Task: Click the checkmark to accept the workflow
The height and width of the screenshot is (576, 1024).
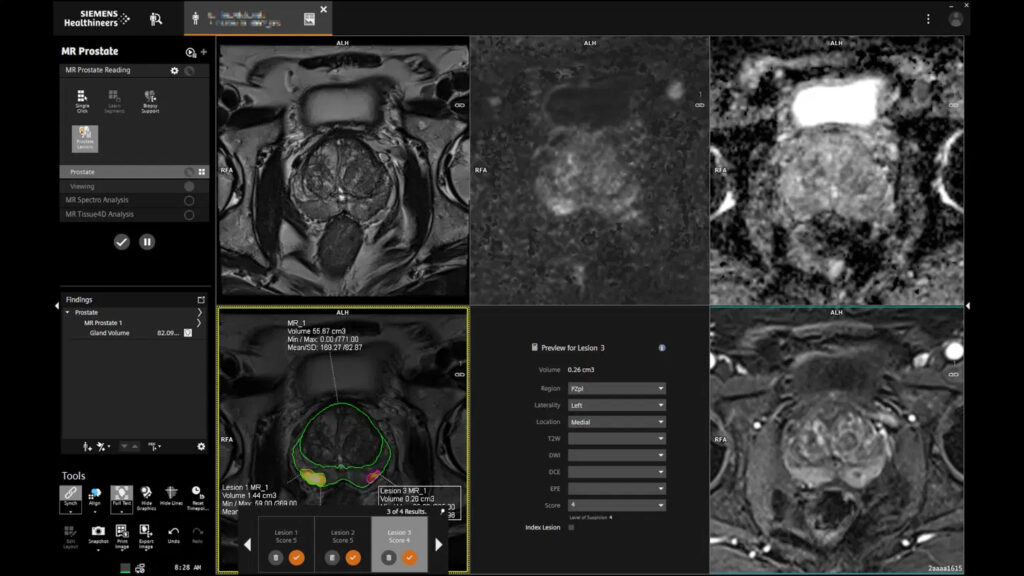Action: point(120,242)
